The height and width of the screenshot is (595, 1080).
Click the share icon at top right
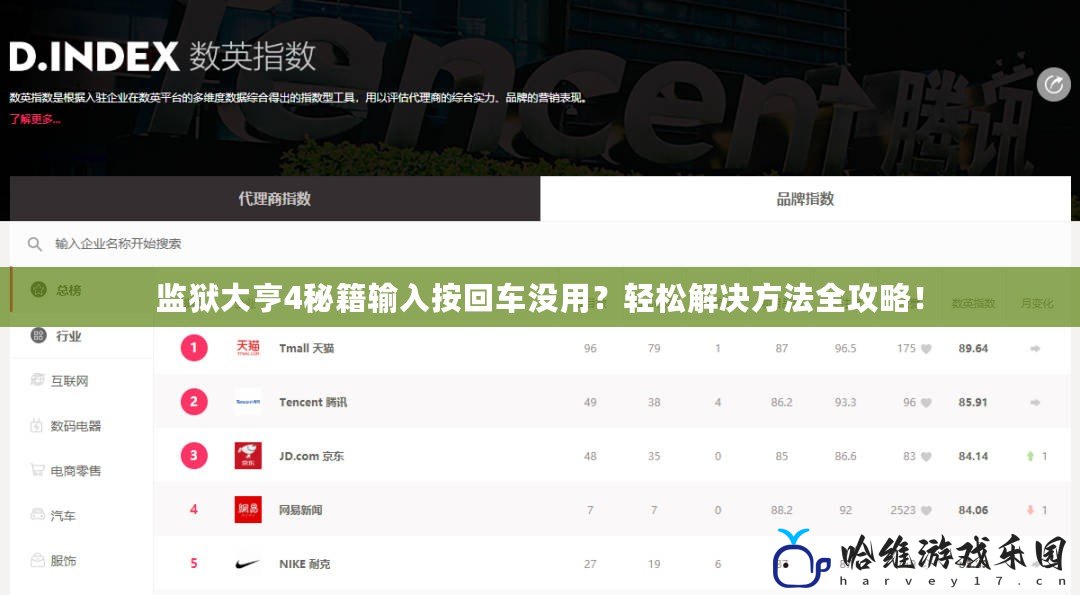pos(1054,85)
